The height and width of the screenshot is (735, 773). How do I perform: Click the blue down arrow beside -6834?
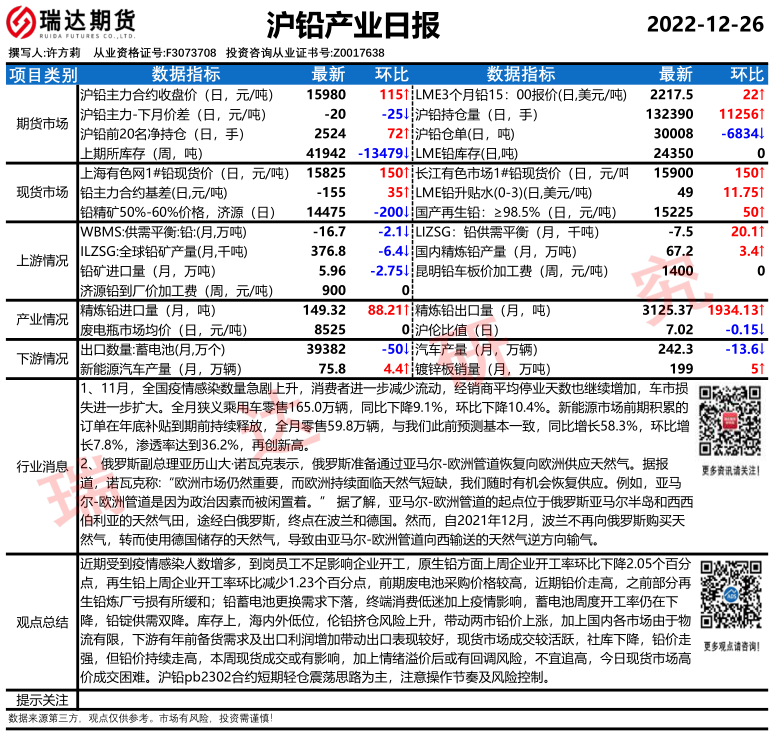762,133
